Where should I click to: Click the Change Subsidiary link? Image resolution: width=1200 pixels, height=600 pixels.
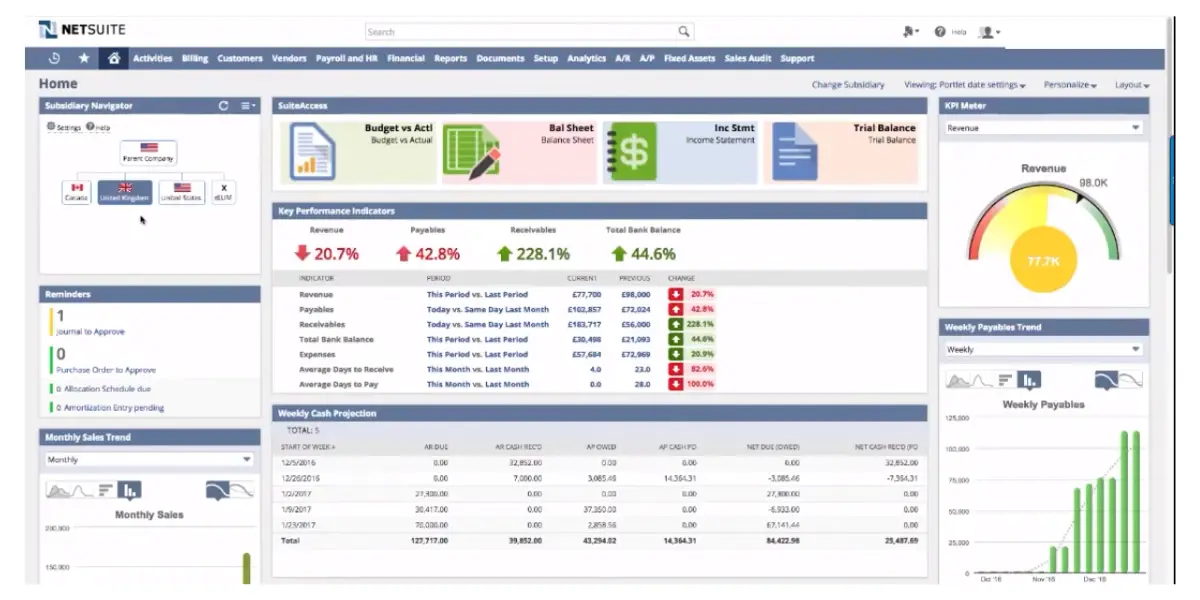pos(848,85)
